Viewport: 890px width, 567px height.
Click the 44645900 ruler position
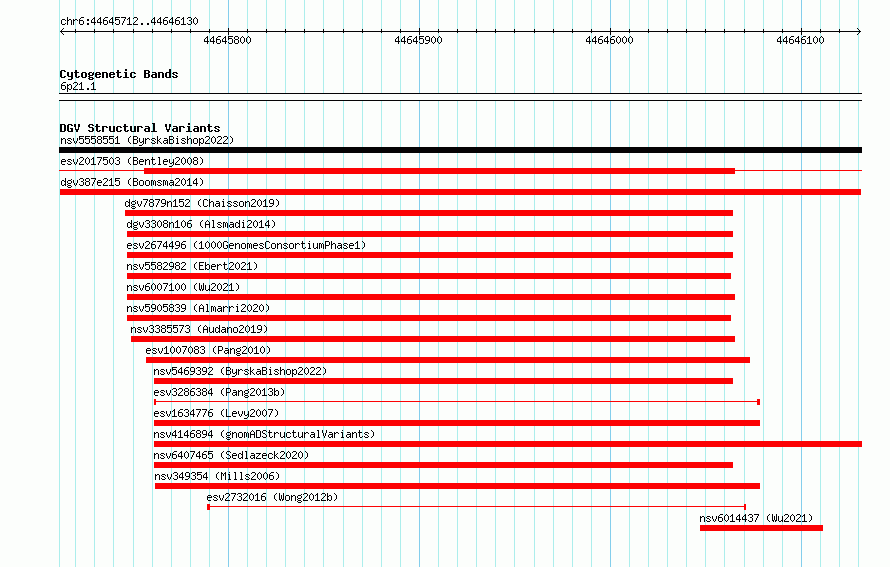(418, 40)
